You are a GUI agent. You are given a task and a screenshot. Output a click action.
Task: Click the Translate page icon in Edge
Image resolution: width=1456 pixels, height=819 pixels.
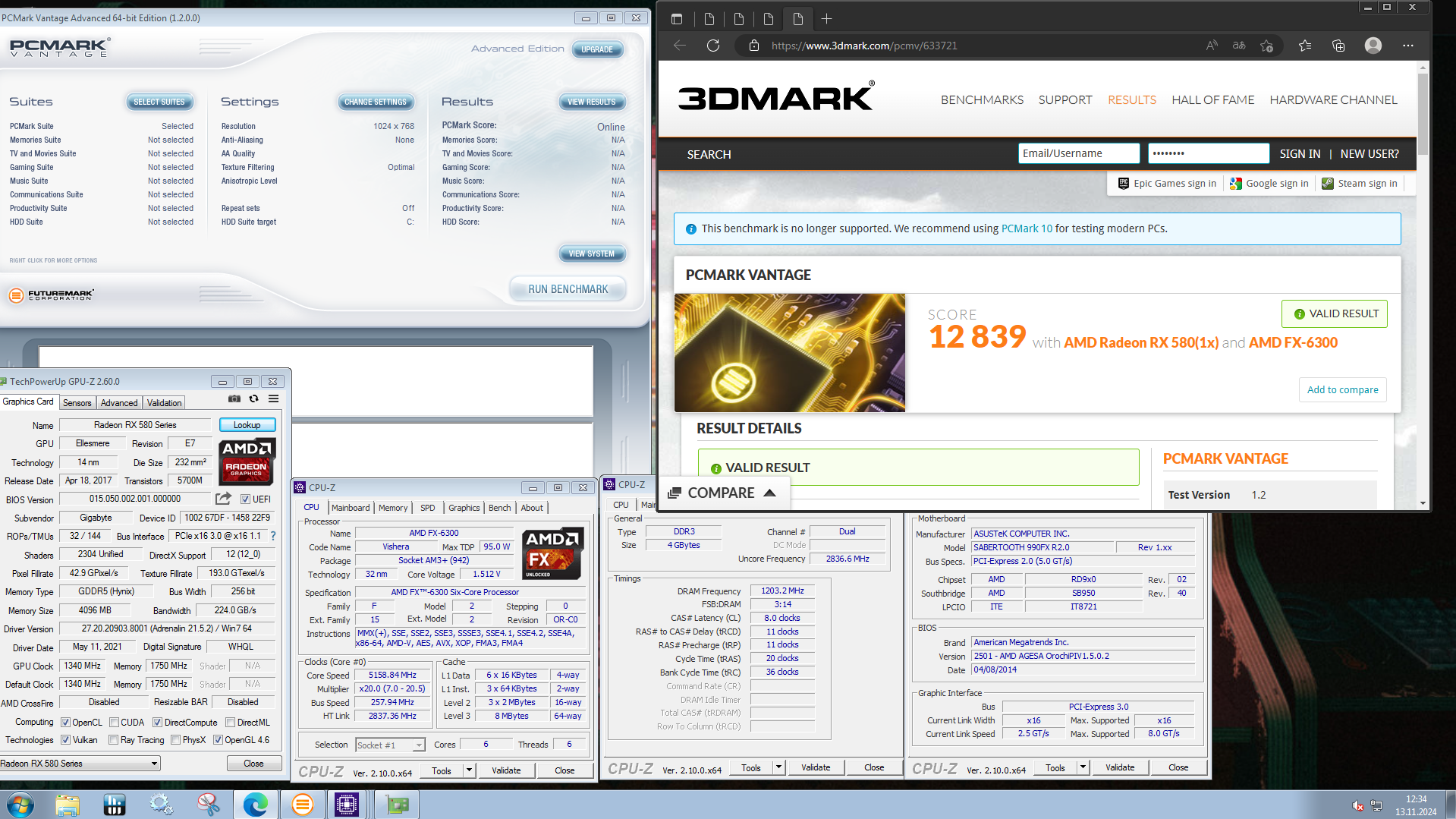(1239, 46)
